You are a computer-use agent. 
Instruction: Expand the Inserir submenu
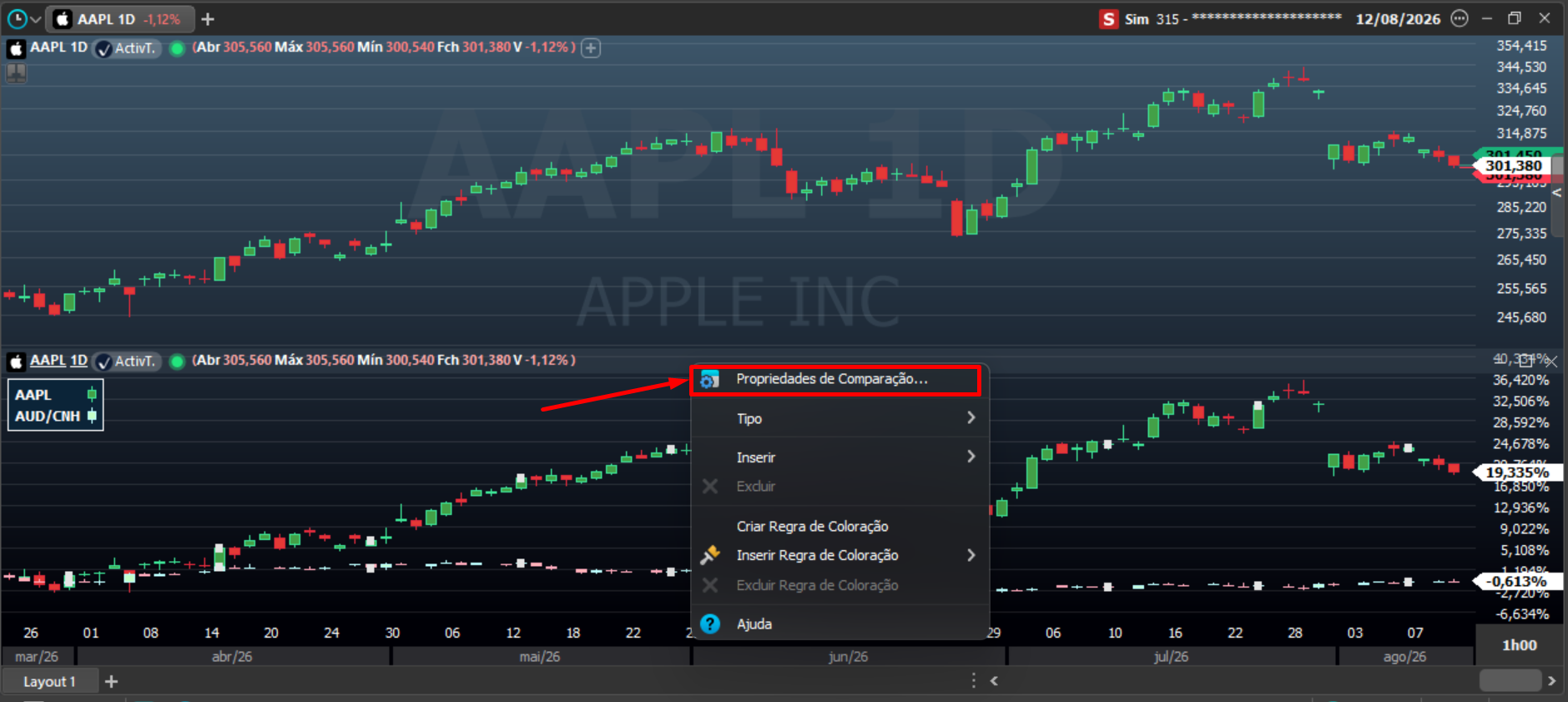[840, 457]
